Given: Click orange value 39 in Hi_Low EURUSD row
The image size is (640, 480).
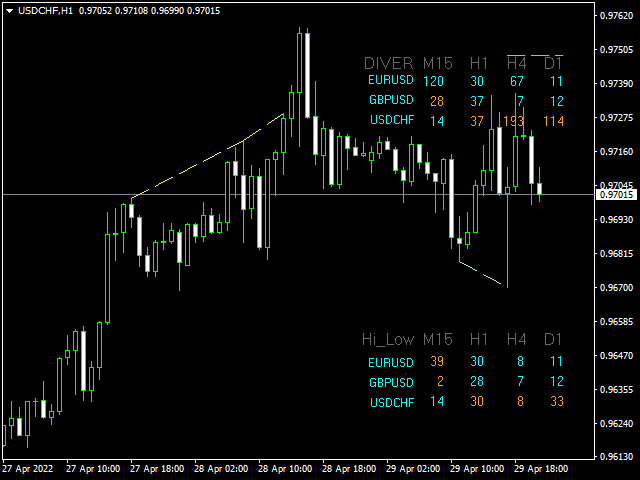Looking at the screenshot, I should pos(437,361).
